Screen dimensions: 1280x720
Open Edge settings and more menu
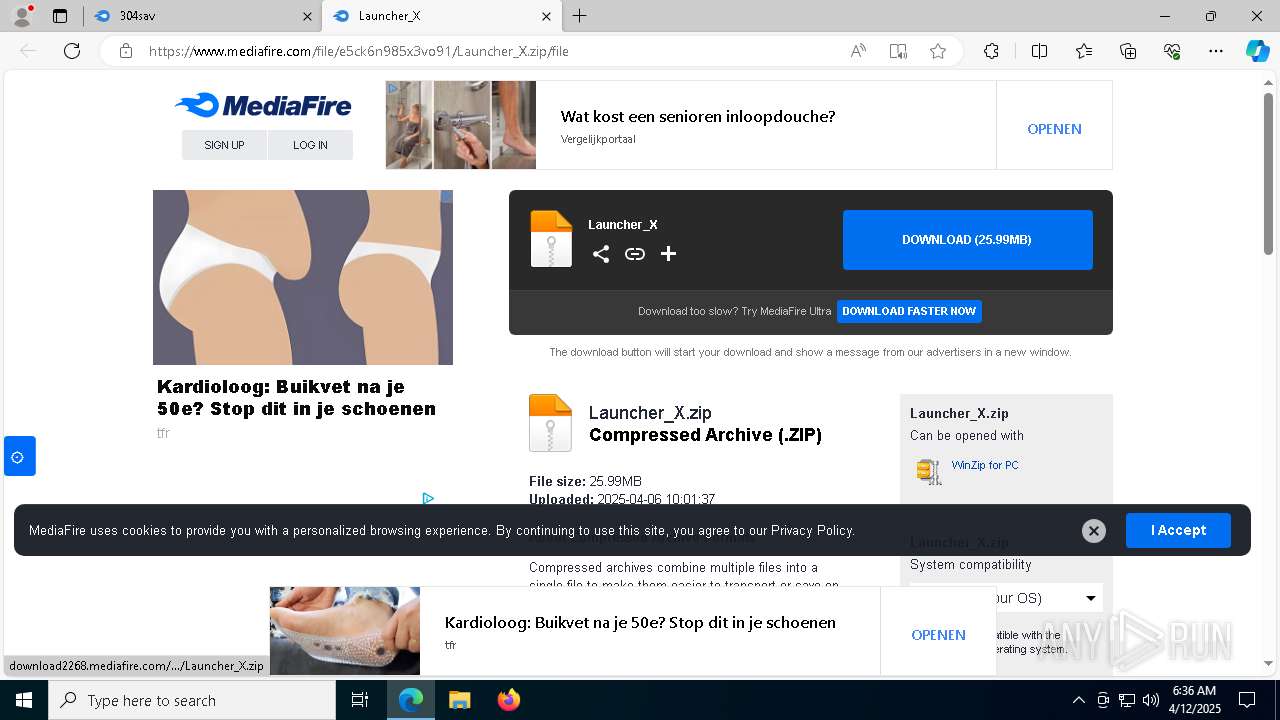point(1216,51)
